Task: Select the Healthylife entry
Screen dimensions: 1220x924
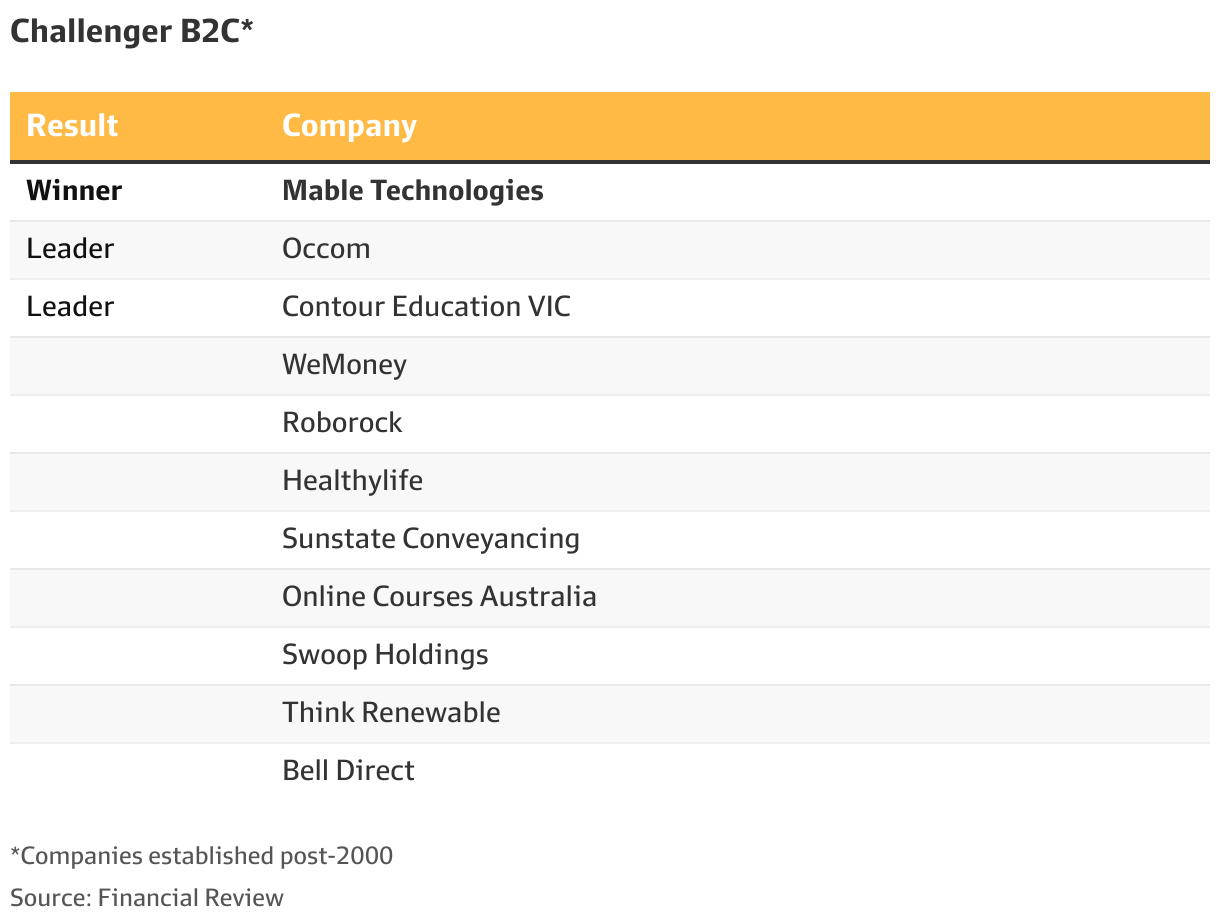Action: (352, 481)
